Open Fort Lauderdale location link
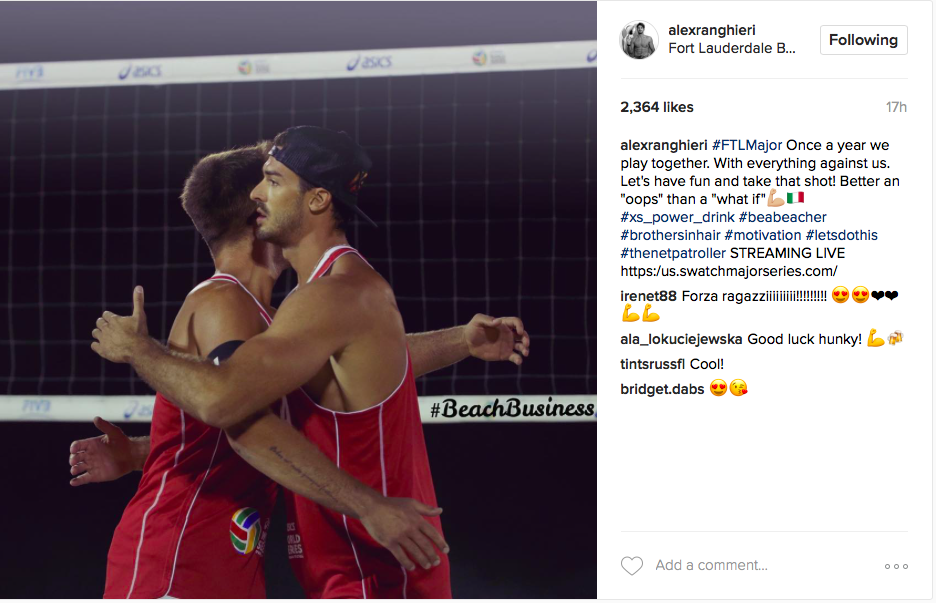The height and width of the screenshot is (603, 936). pos(731,48)
